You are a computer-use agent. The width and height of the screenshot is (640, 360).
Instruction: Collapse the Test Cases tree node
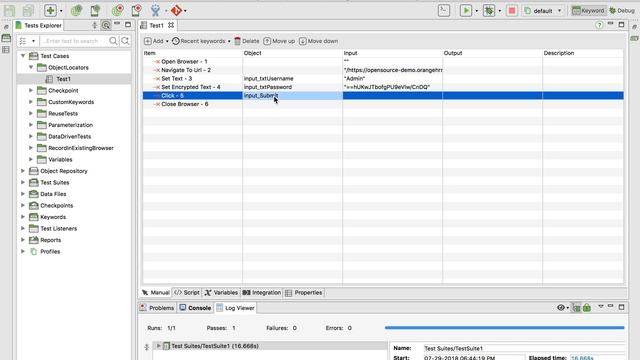pos(23,56)
